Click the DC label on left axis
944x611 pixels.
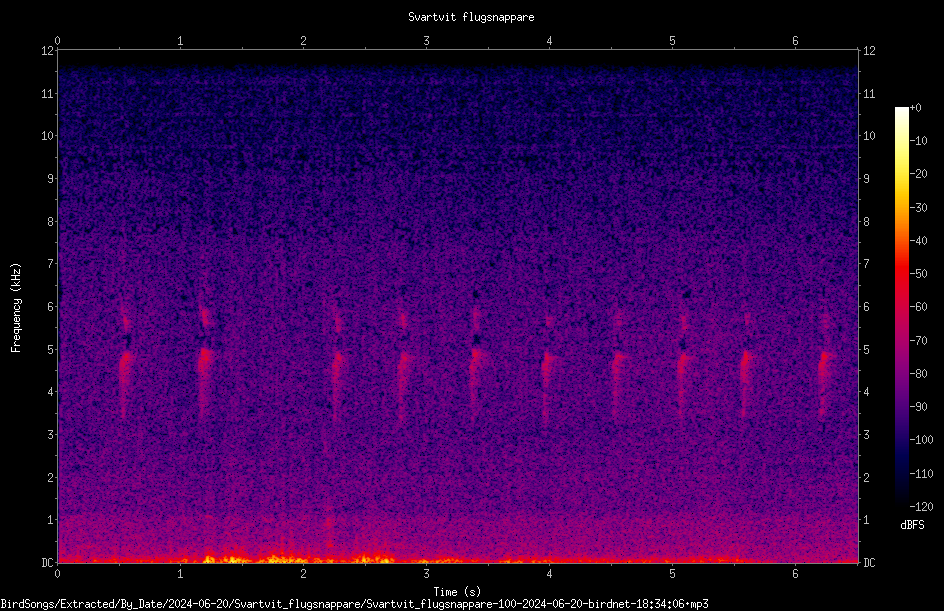47,562
